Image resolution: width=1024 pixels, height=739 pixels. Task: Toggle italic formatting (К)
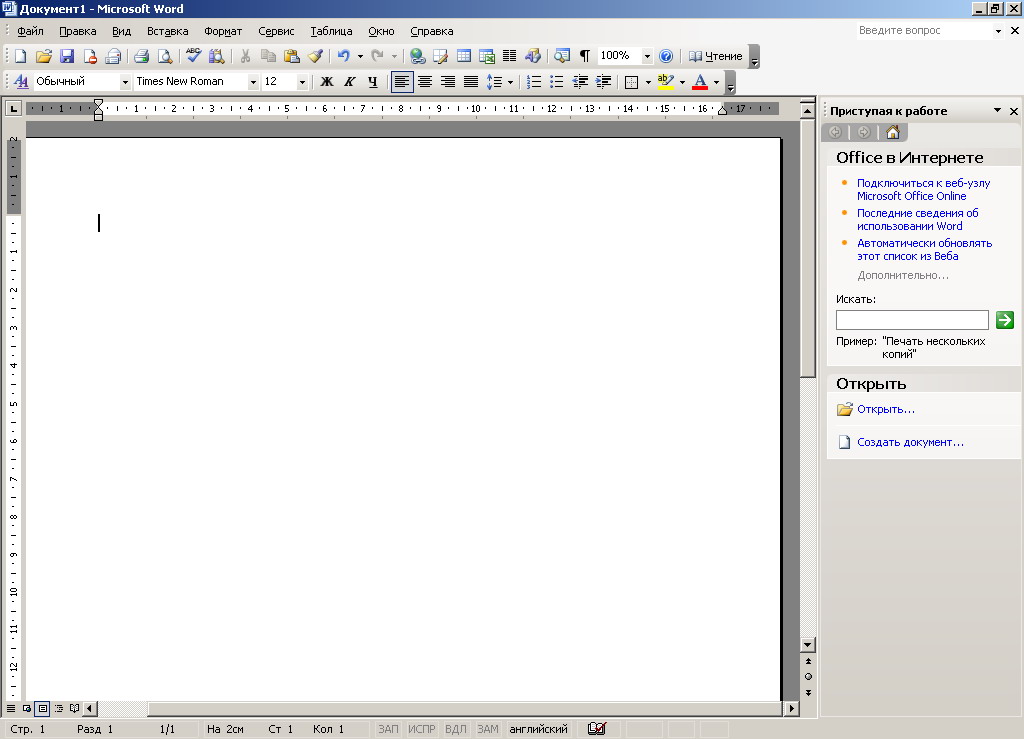pos(349,82)
